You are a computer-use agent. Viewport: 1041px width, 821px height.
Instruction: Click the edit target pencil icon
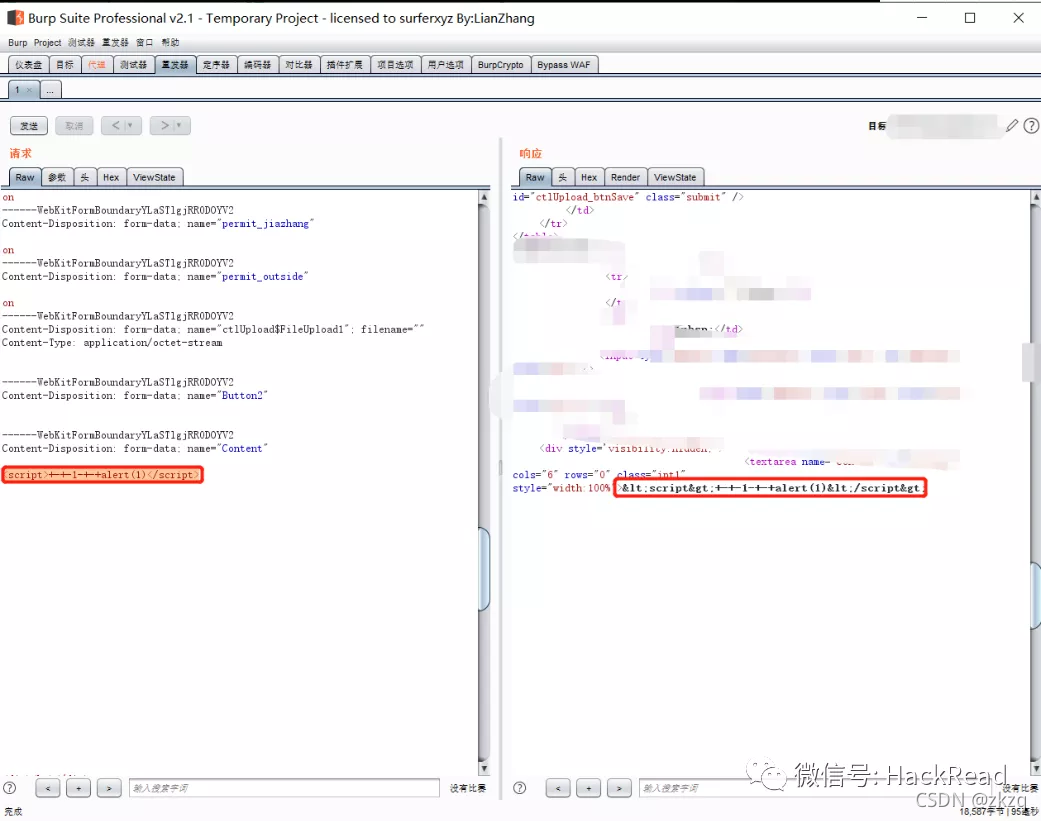(1012, 125)
